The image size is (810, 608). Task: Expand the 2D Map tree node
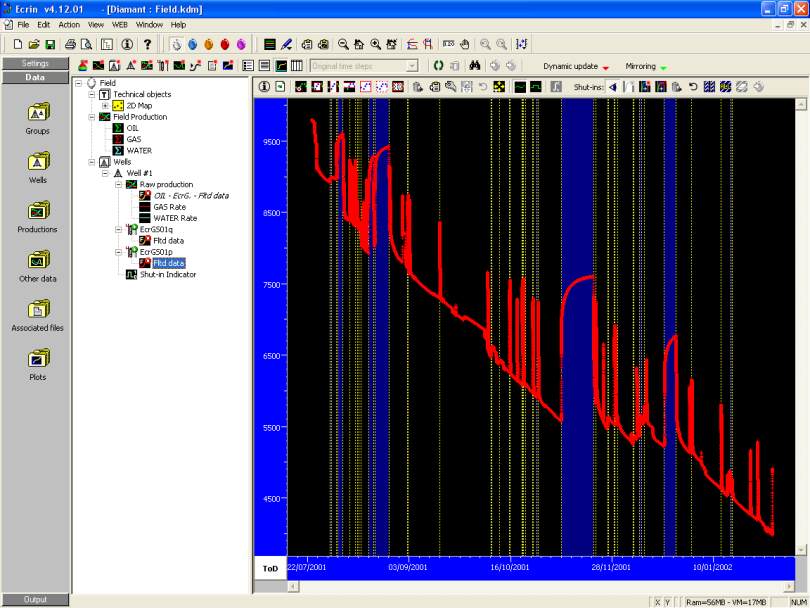pyautogui.click(x=105, y=105)
